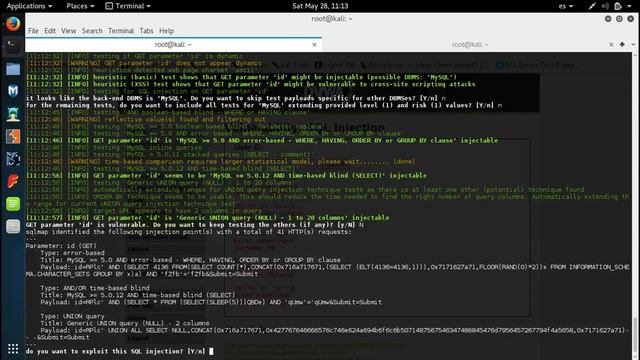This screenshot has height=360, width=640.
Task: Launch Metasploit from the dock
Action: pyautogui.click(x=13, y=91)
